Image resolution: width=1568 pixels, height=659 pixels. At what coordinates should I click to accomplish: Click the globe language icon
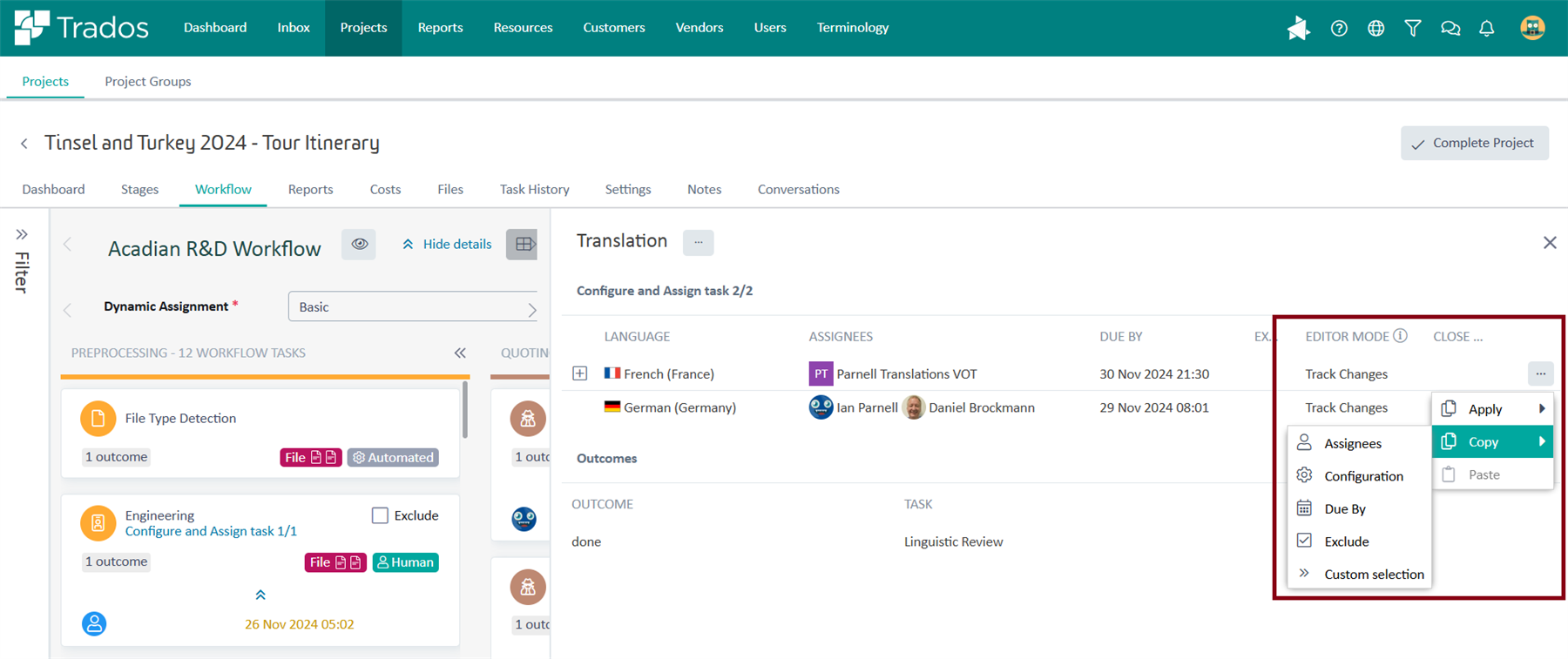[x=1375, y=28]
